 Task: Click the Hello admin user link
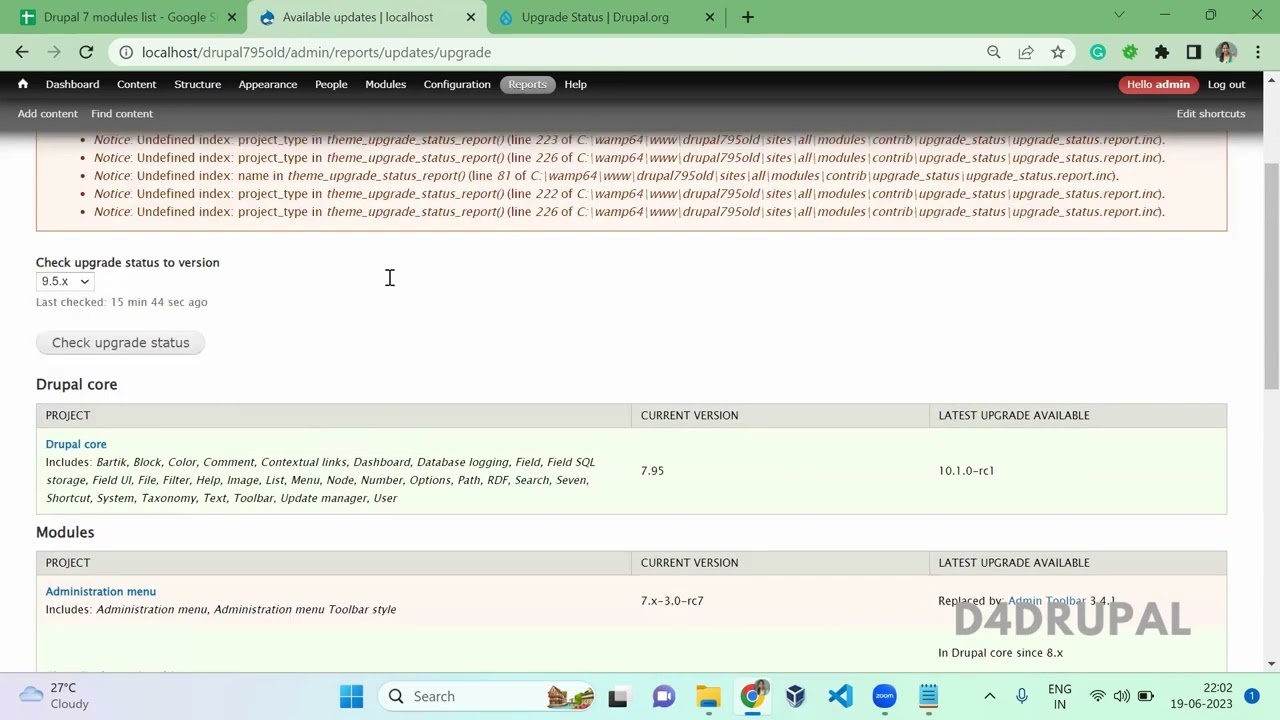pyautogui.click(x=1158, y=84)
